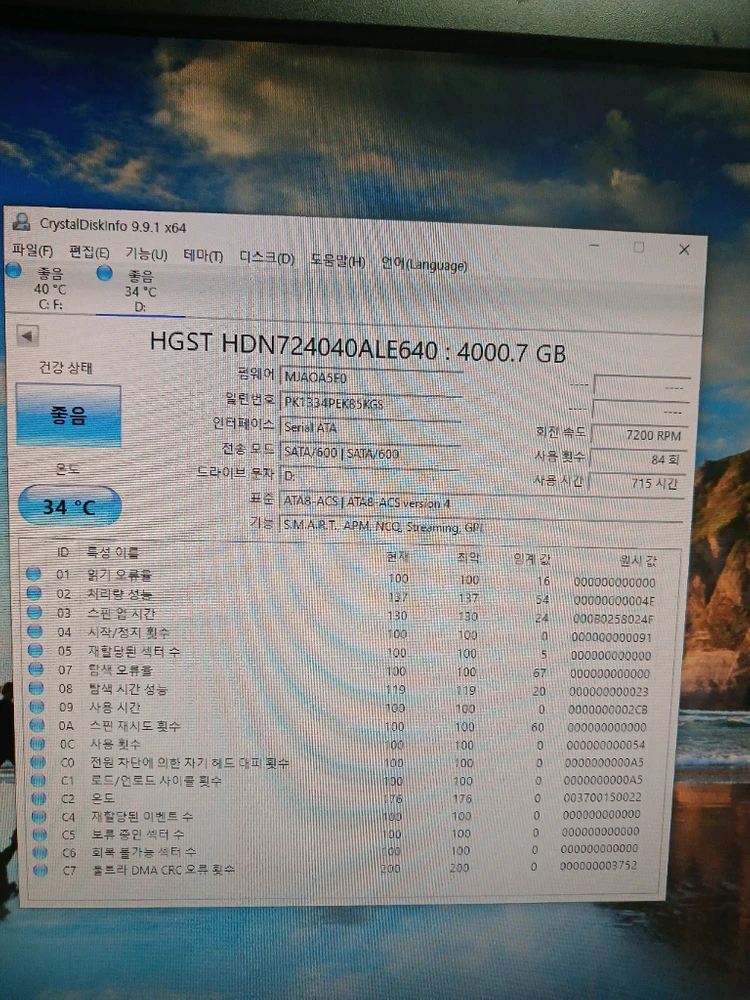Click the 원시 값 column header
This screenshot has height=1000, width=750.
point(638,561)
